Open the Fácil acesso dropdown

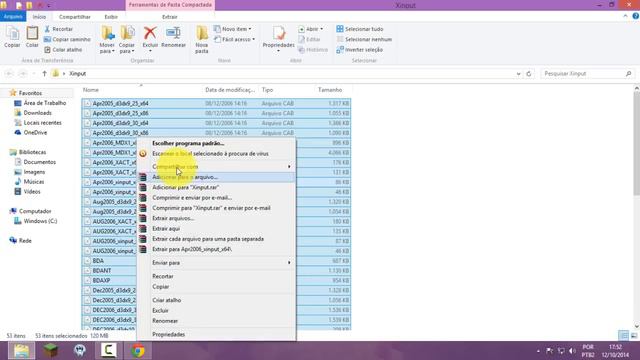click(235, 40)
